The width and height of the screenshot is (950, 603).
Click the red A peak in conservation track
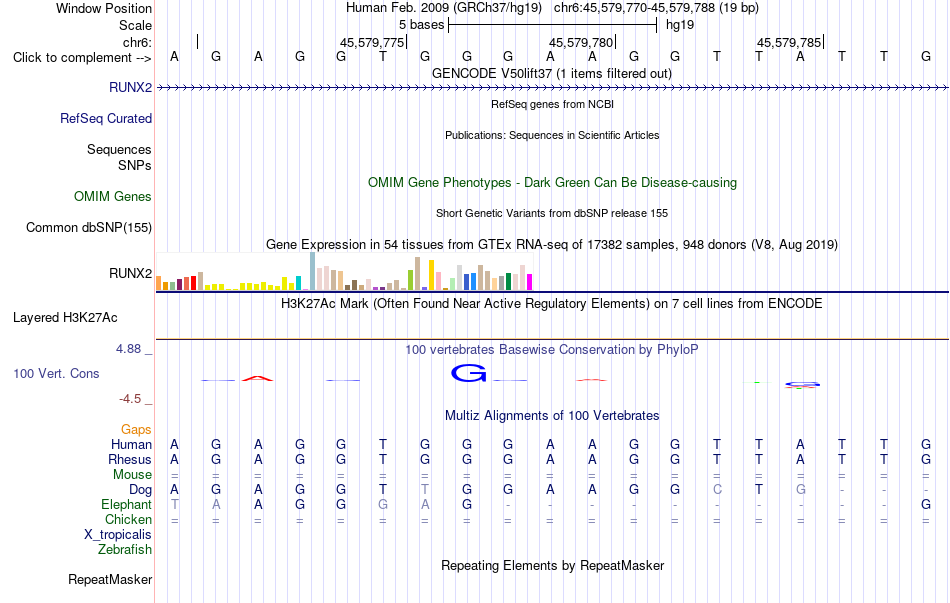[x=257, y=379]
